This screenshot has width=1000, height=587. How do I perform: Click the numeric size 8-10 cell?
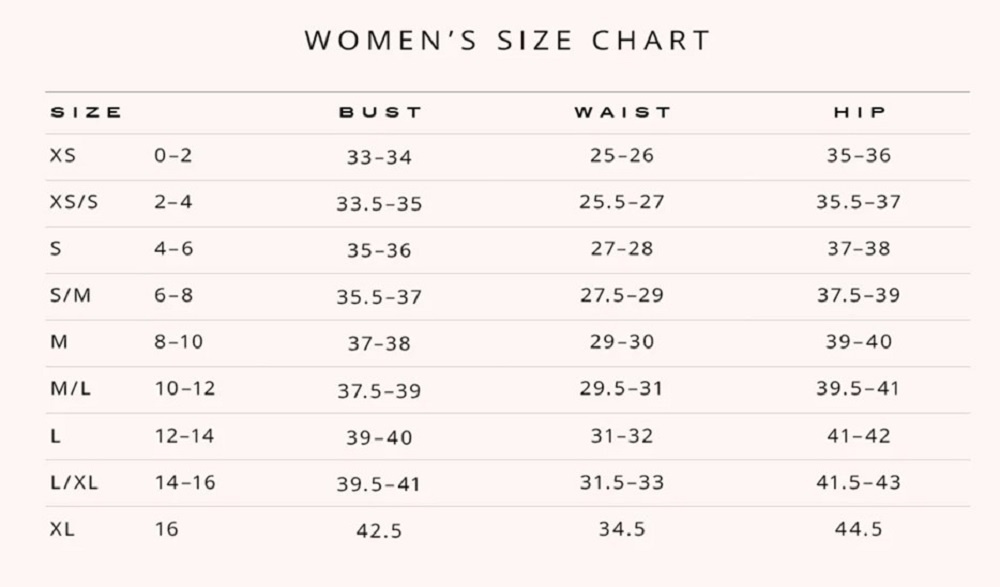click(x=179, y=342)
